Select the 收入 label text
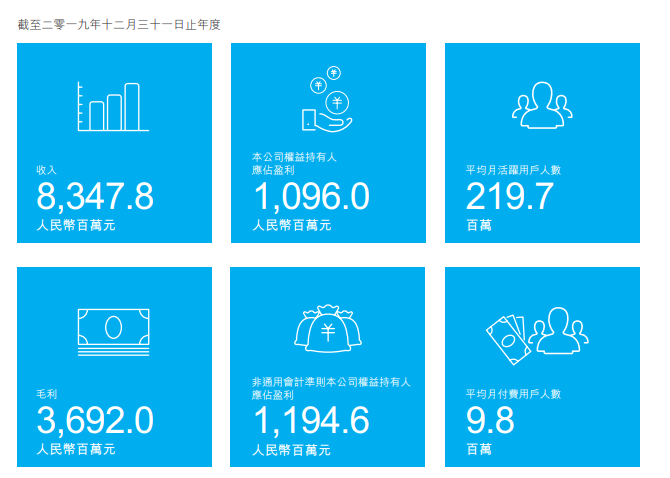Viewport: 670px width, 478px height. click(x=47, y=170)
